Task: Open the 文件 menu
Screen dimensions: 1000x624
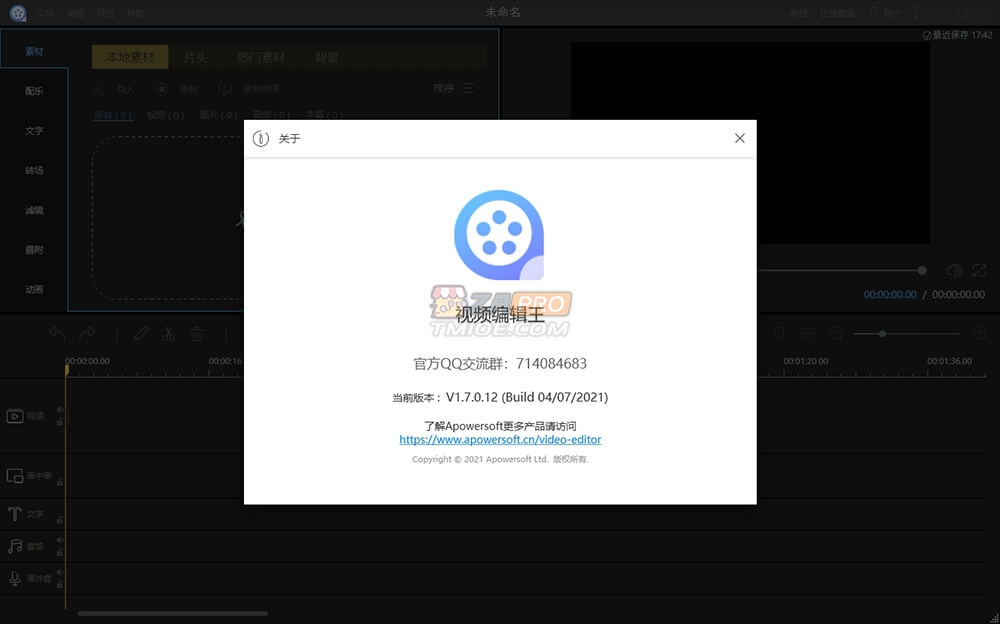Action: [x=43, y=11]
